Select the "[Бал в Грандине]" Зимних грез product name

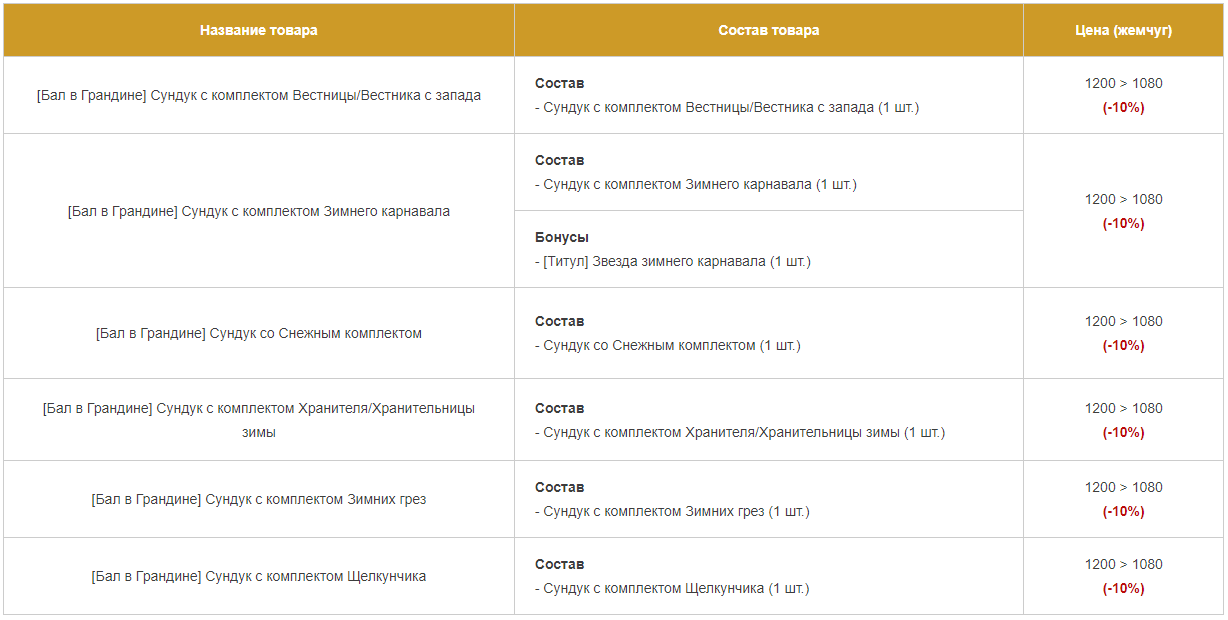tap(258, 499)
